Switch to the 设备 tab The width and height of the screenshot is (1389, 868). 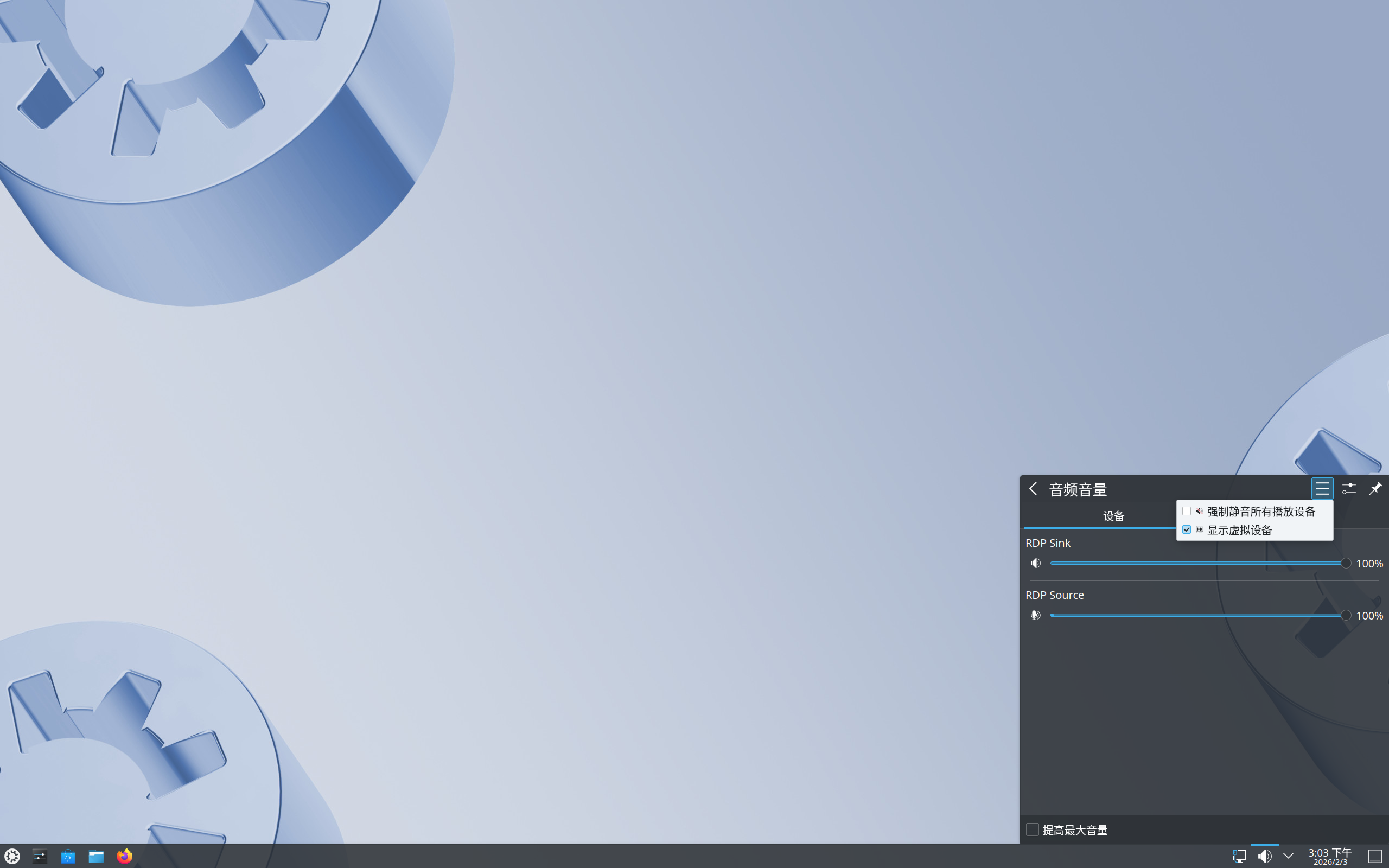click(x=1113, y=515)
